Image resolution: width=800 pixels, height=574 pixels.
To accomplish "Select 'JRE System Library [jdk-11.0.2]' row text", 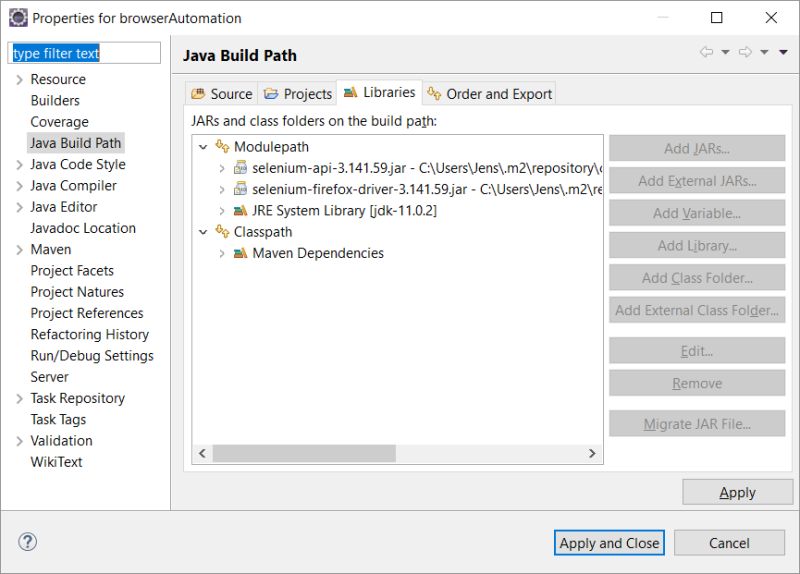I will [x=344, y=211].
